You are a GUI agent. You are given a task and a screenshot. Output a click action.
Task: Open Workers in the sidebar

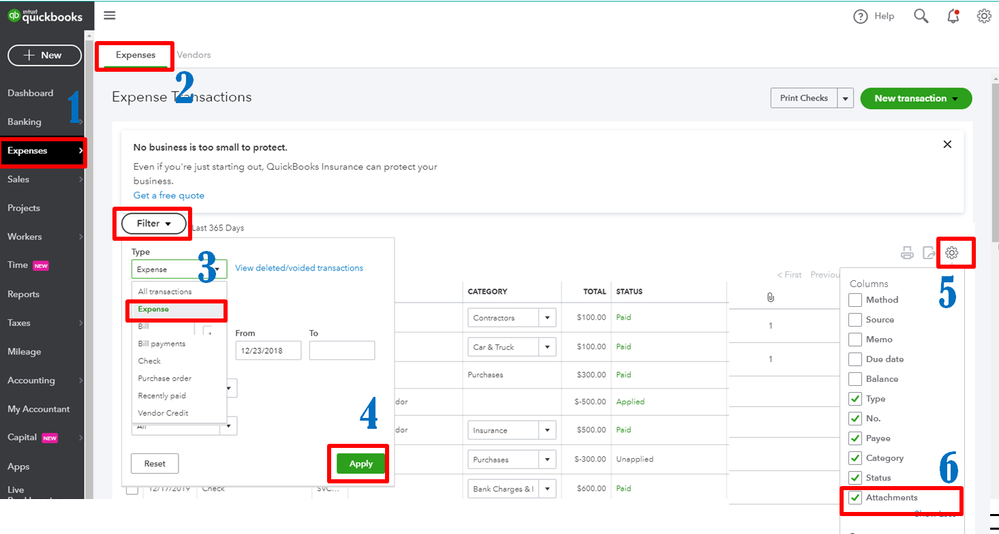(x=25, y=237)
